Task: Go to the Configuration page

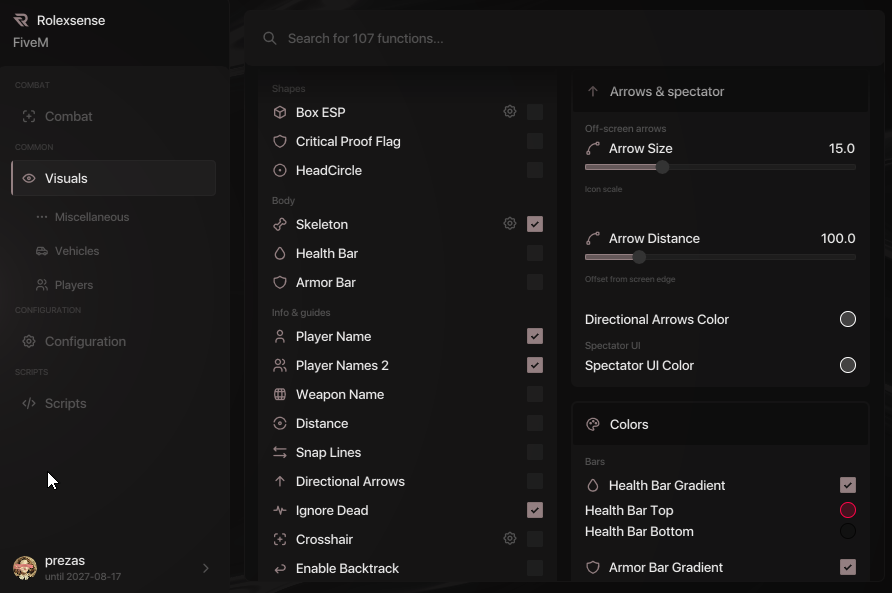Action: pos(114,341)
